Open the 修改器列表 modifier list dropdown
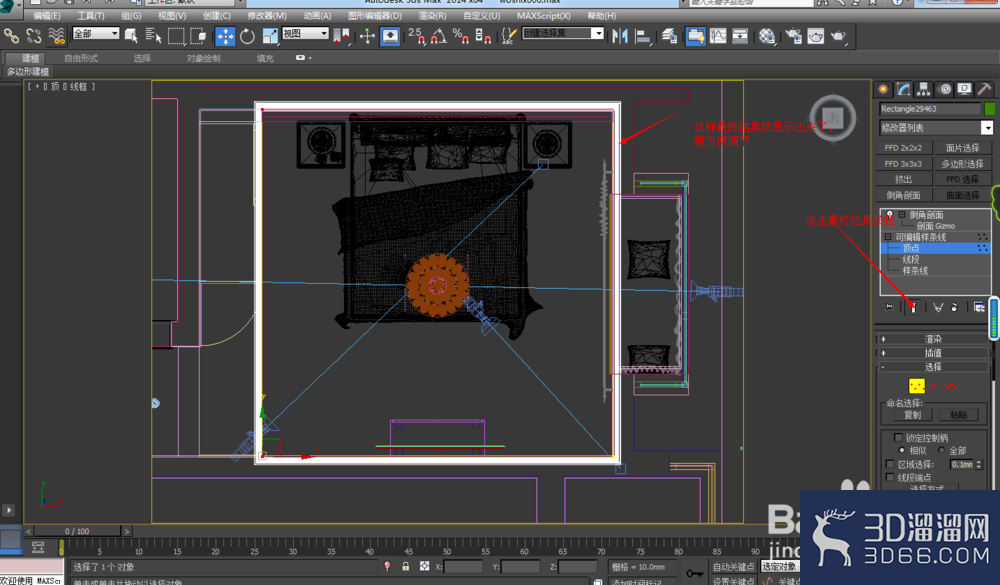 click(x=936, y=128)
